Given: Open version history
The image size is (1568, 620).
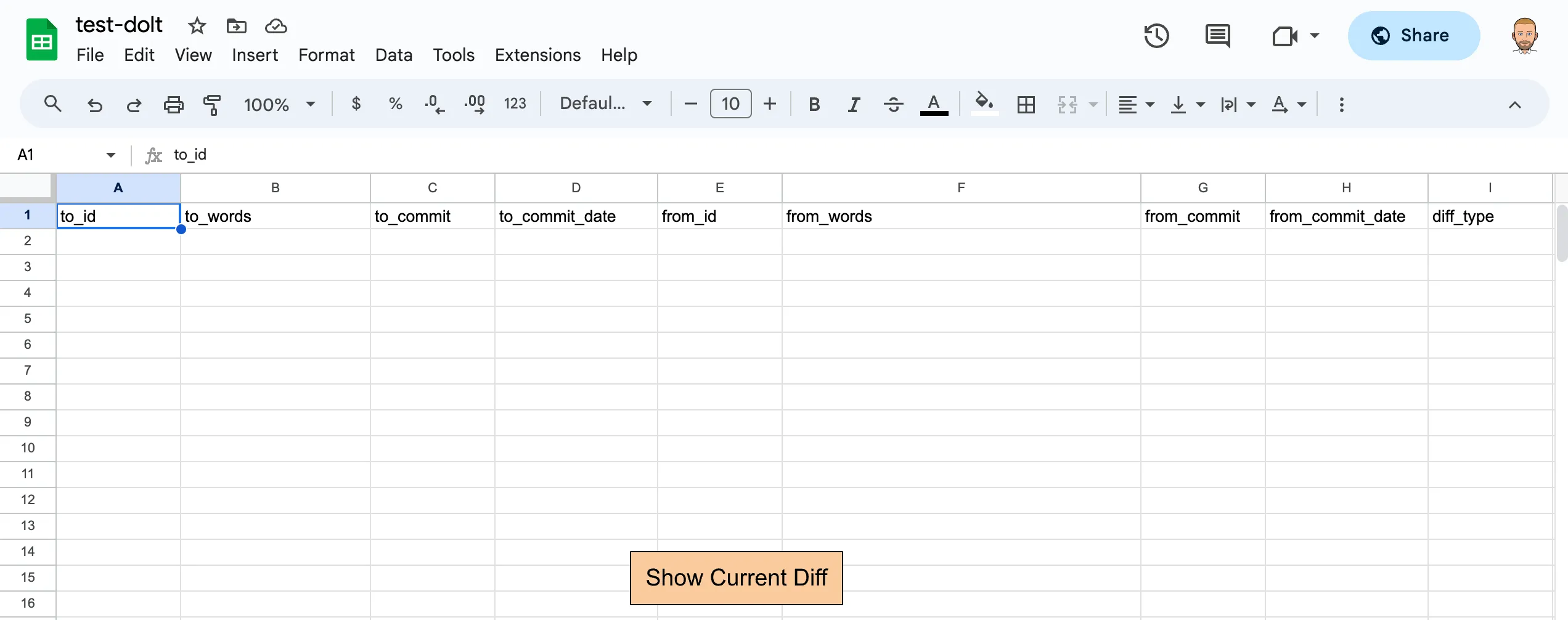Looking at the screenshot, I should 1157,36.
